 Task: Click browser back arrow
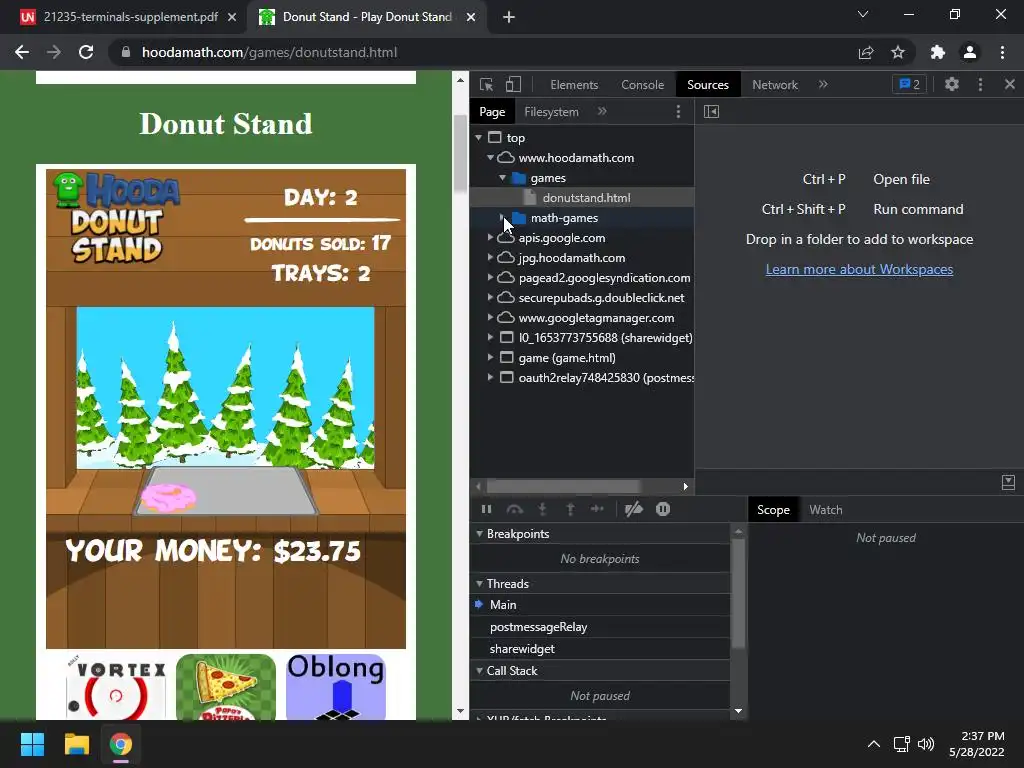pos(22,52)
